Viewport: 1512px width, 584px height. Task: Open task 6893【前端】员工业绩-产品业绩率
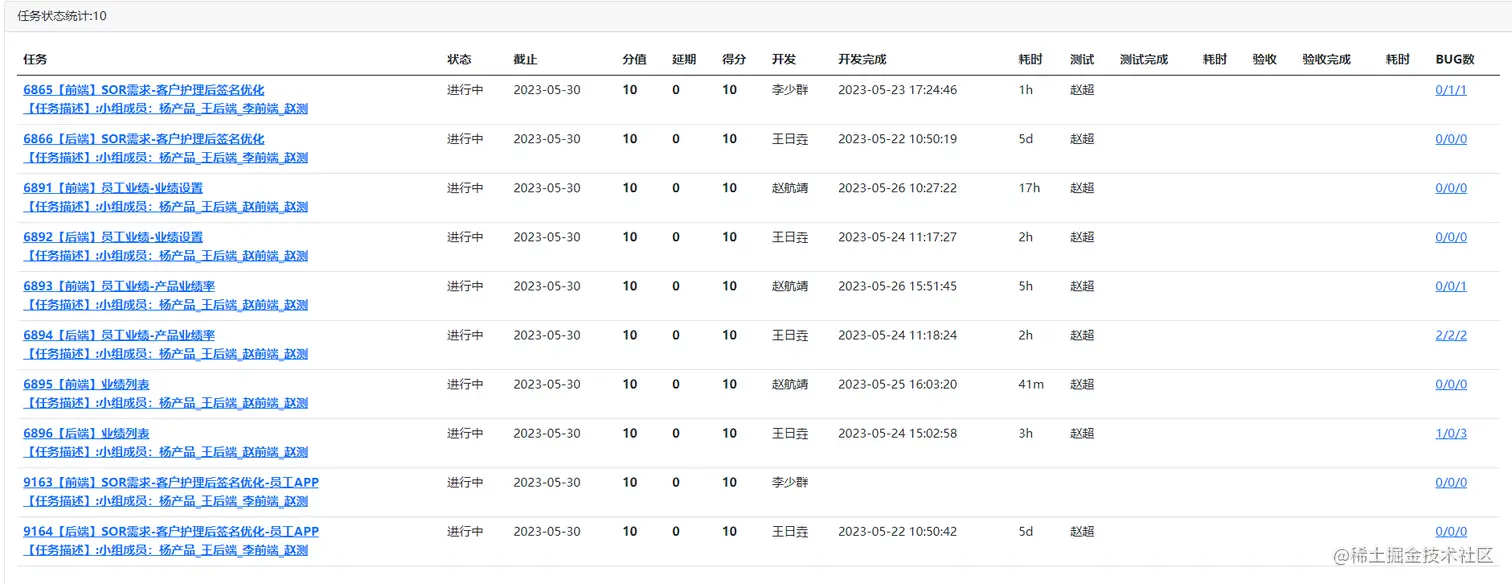click(119, 286)
